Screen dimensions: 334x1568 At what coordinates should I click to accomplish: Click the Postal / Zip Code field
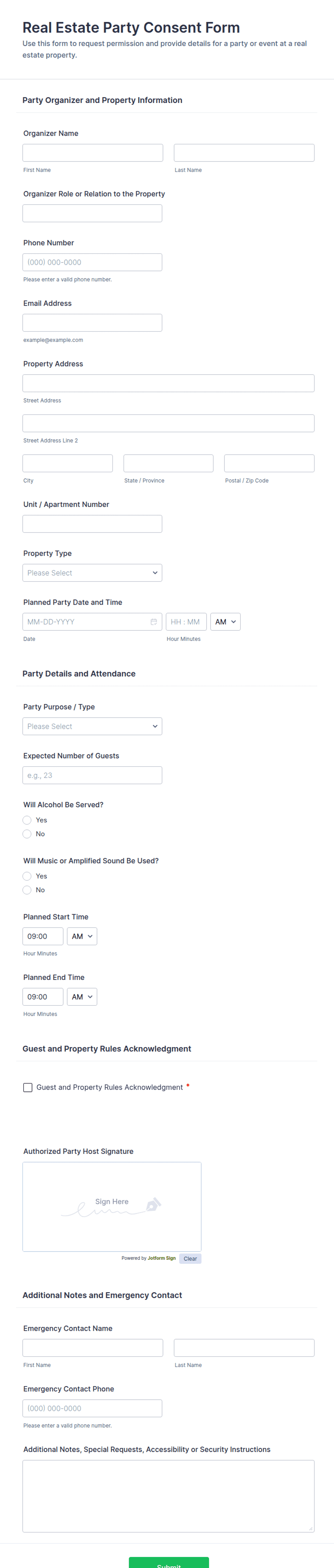(x=269, y=463)
